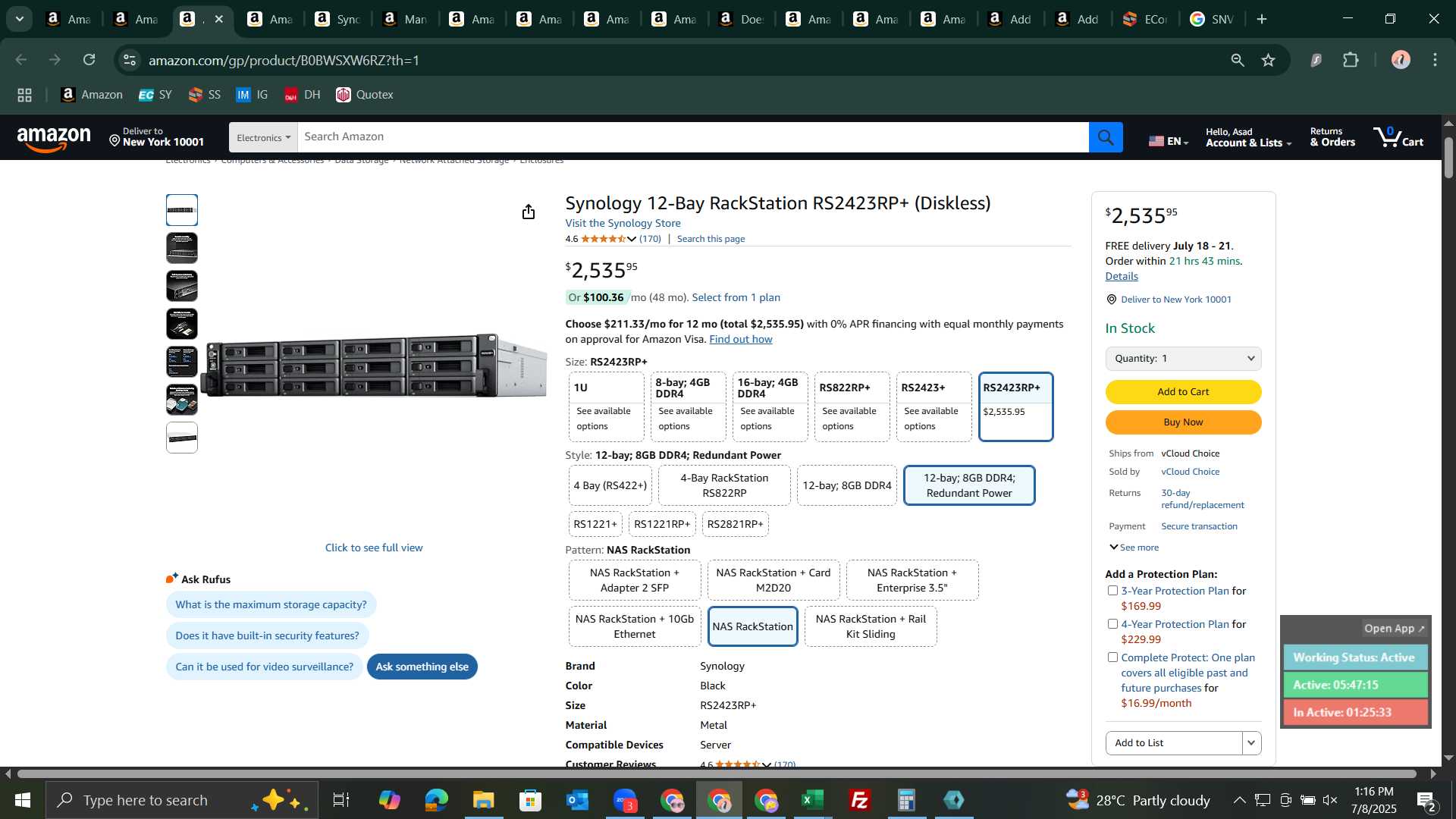The height and width of the screenshot is (819, 1456).
Task: Open Excel from the taskbar
Action: pos(813,800)
